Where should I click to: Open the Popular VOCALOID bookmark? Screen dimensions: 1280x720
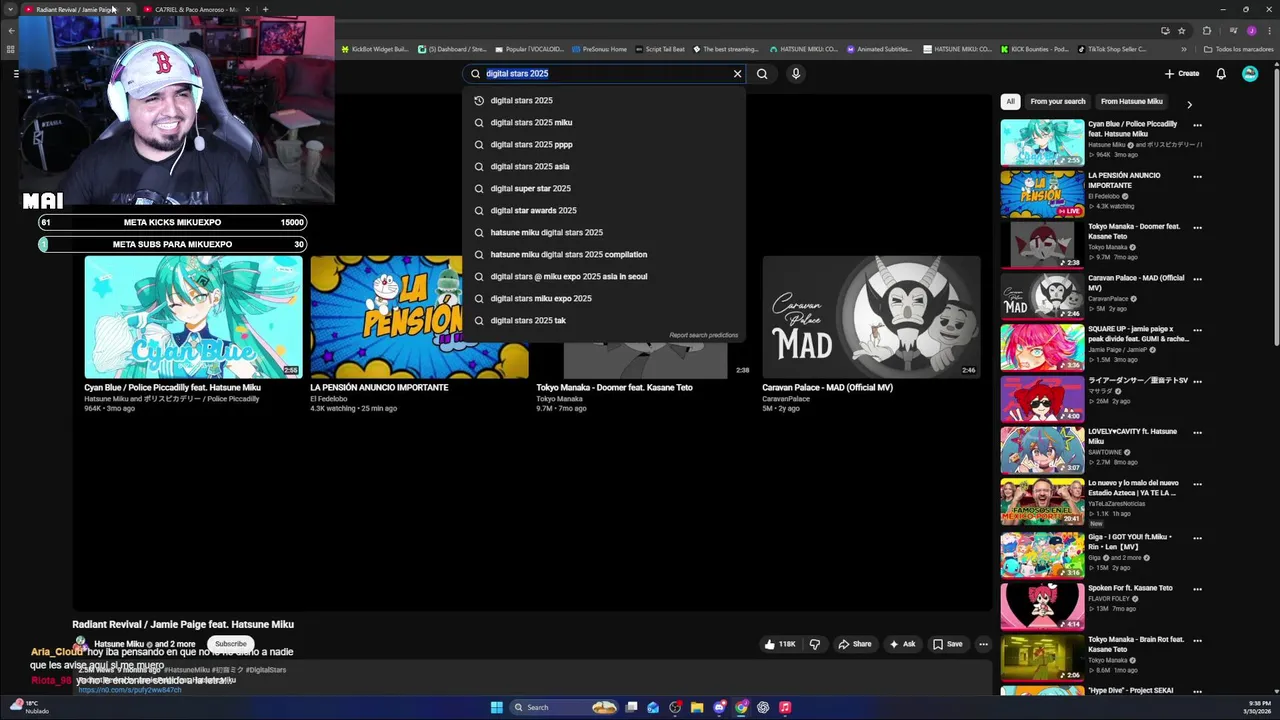[530, 49]
